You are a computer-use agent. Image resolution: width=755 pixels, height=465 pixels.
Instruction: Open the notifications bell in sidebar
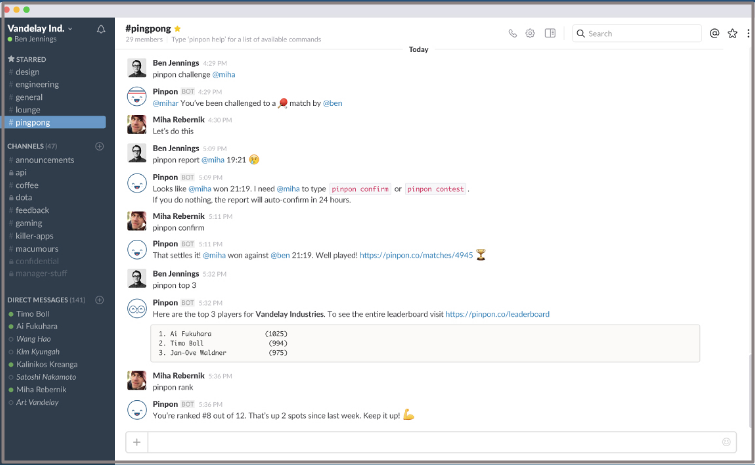point(101,29)
